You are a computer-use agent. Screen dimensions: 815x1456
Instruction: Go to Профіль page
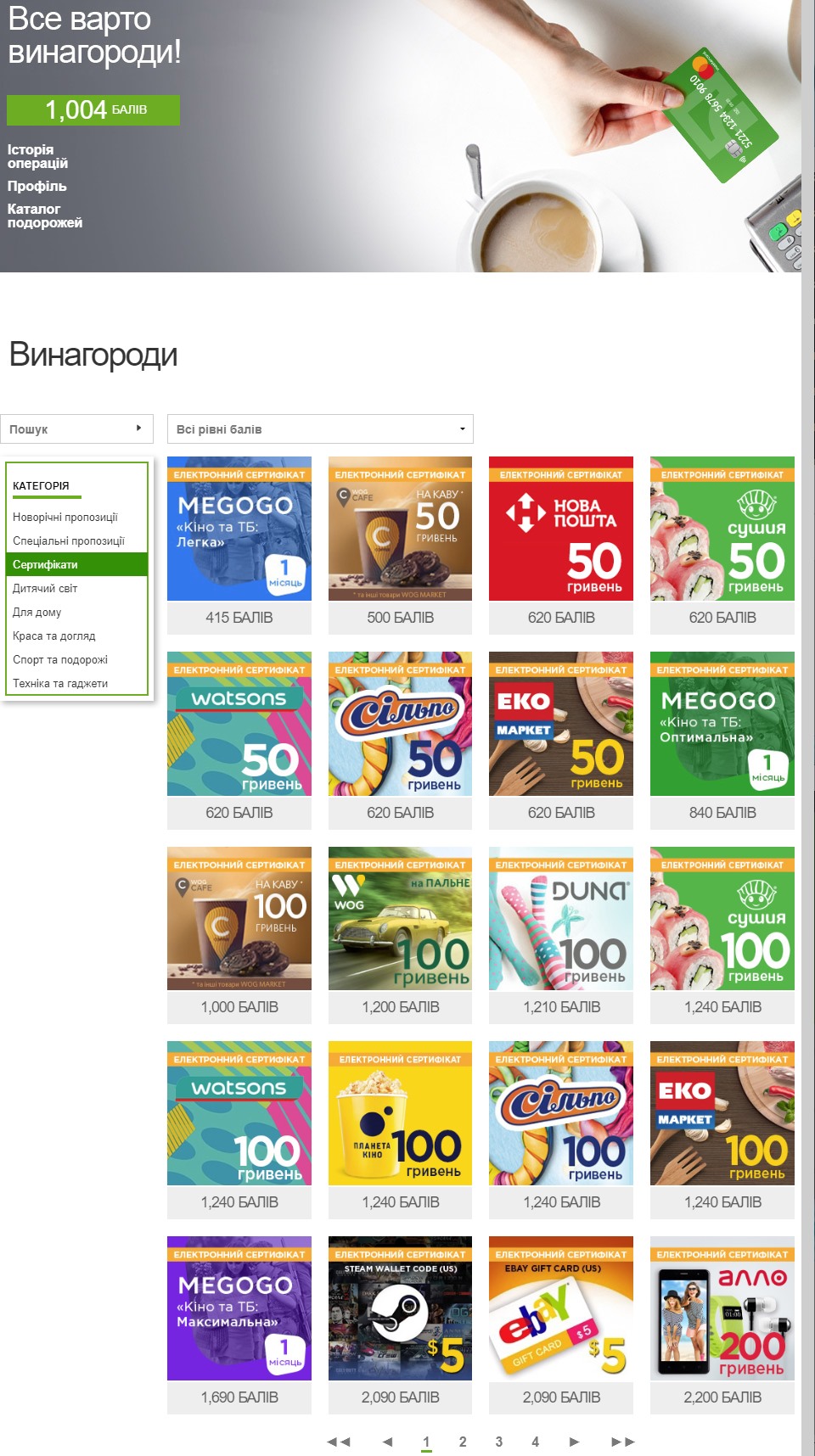point(37,186)
